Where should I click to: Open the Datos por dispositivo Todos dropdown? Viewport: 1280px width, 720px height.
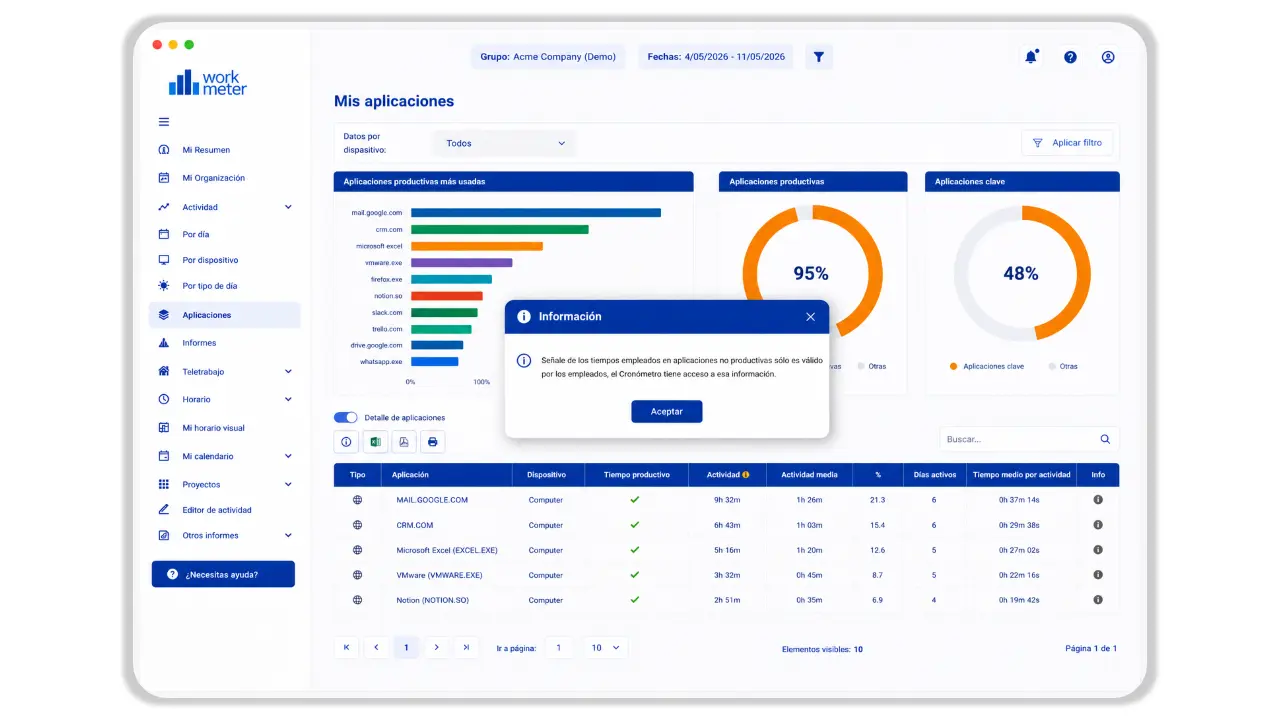coord(505,143)
